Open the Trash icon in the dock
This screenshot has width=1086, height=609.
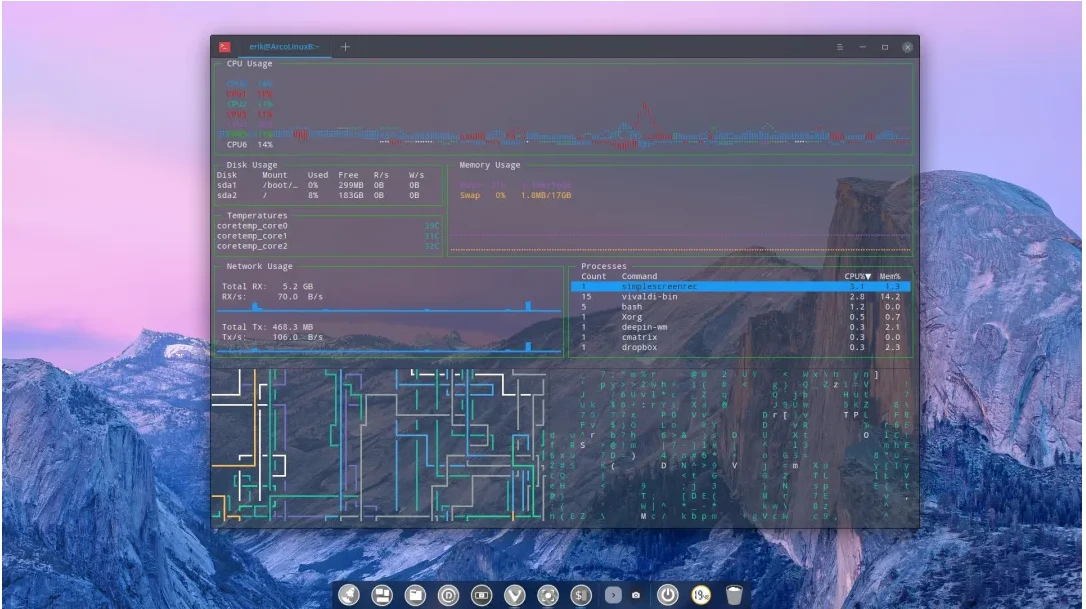pos(734,594)
